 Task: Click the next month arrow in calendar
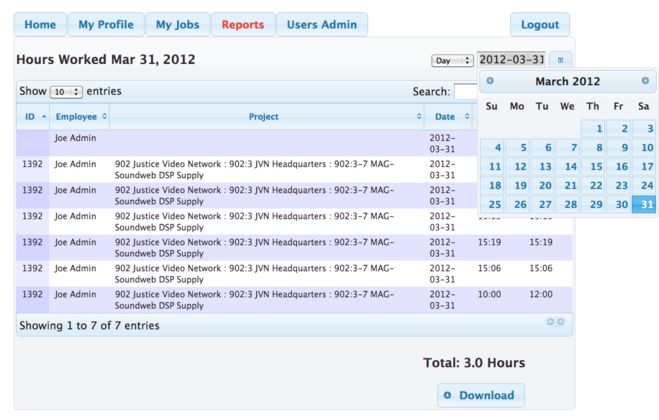click(x=645, y=81)
